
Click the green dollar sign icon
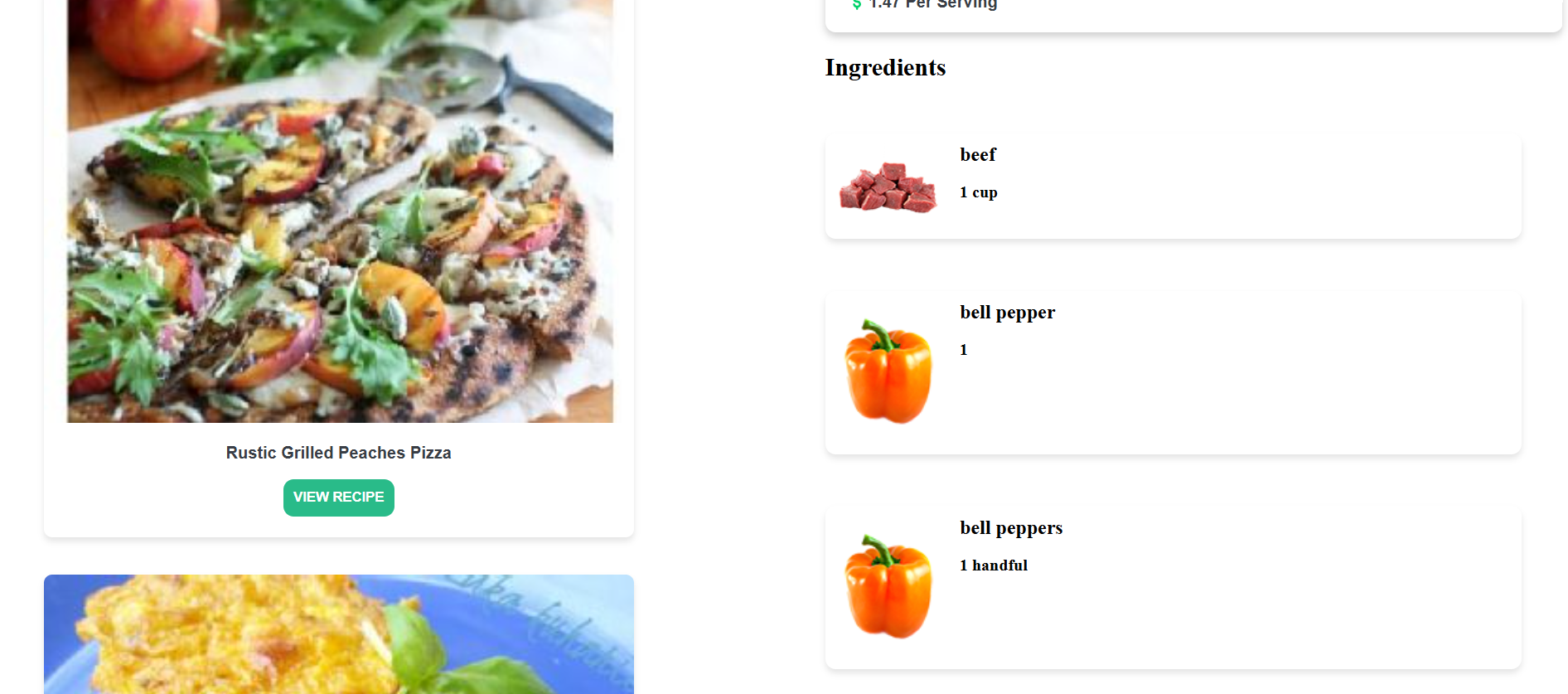click(x=857, y=4)
